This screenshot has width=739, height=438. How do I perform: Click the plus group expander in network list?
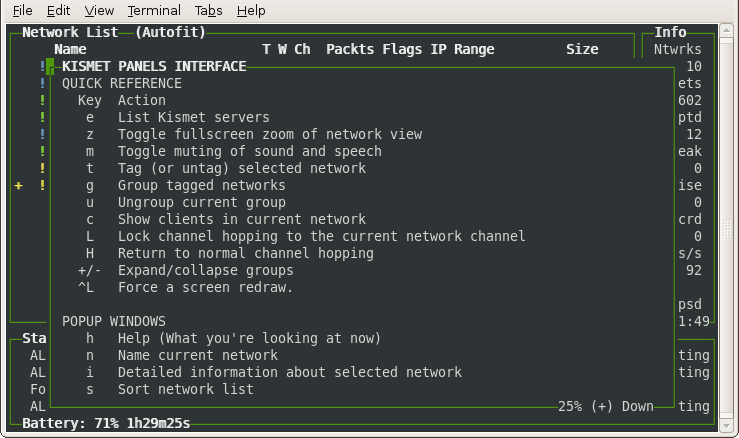pyautogui.click(x=18, y=186)
